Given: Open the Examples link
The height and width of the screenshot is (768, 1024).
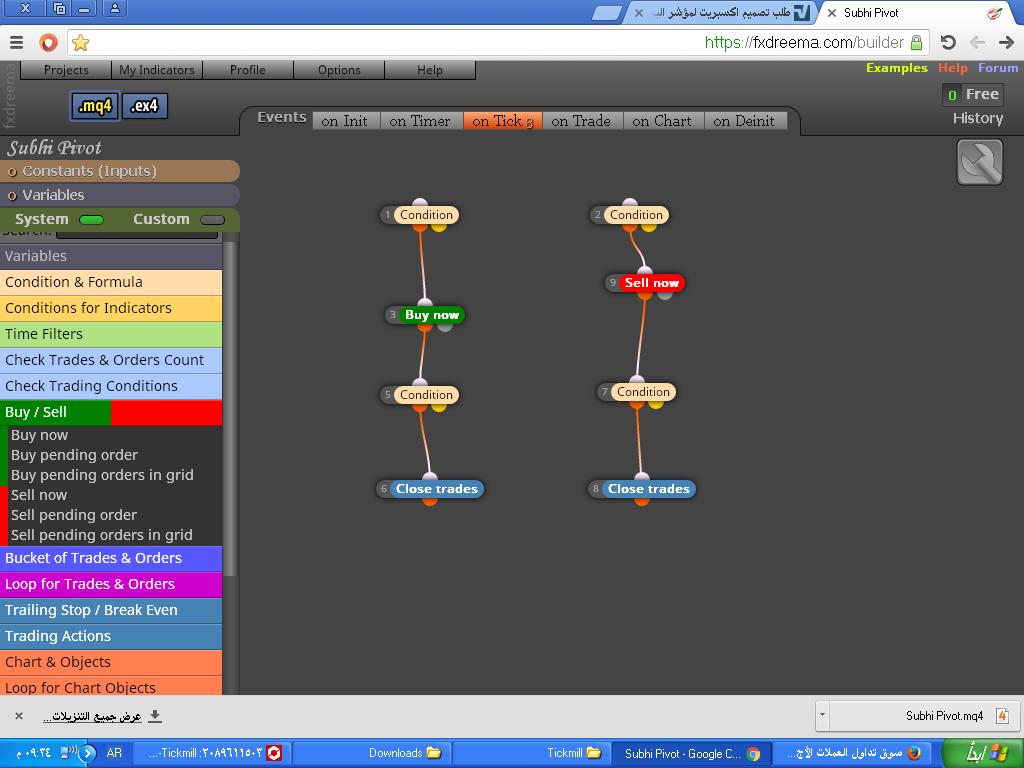Looking at the screenshot, I should pyautogui.click(x=896, y=68).
